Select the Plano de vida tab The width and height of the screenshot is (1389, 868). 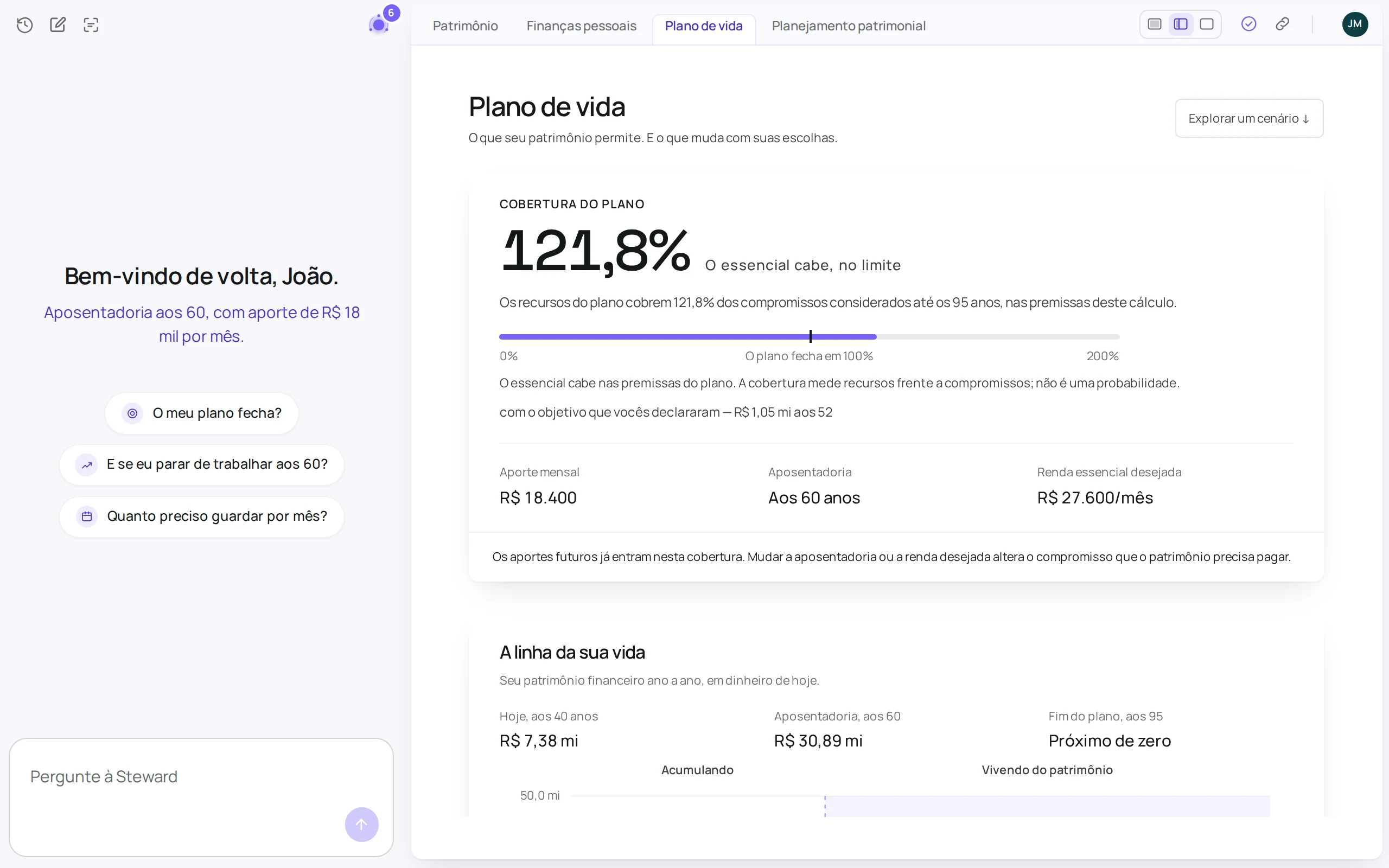click(704, 27)
